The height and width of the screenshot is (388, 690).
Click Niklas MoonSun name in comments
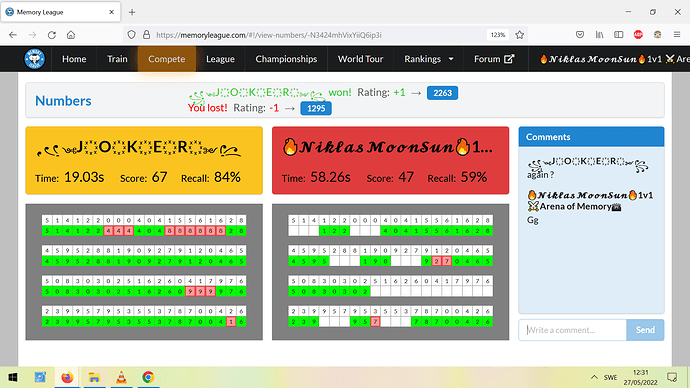click(x=590, y=201)
